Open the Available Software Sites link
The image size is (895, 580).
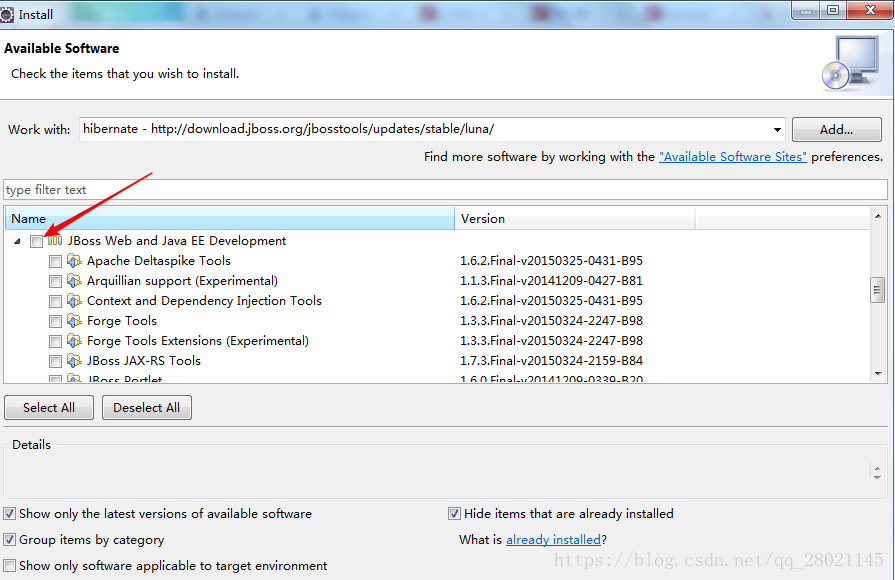coord(733,157)
